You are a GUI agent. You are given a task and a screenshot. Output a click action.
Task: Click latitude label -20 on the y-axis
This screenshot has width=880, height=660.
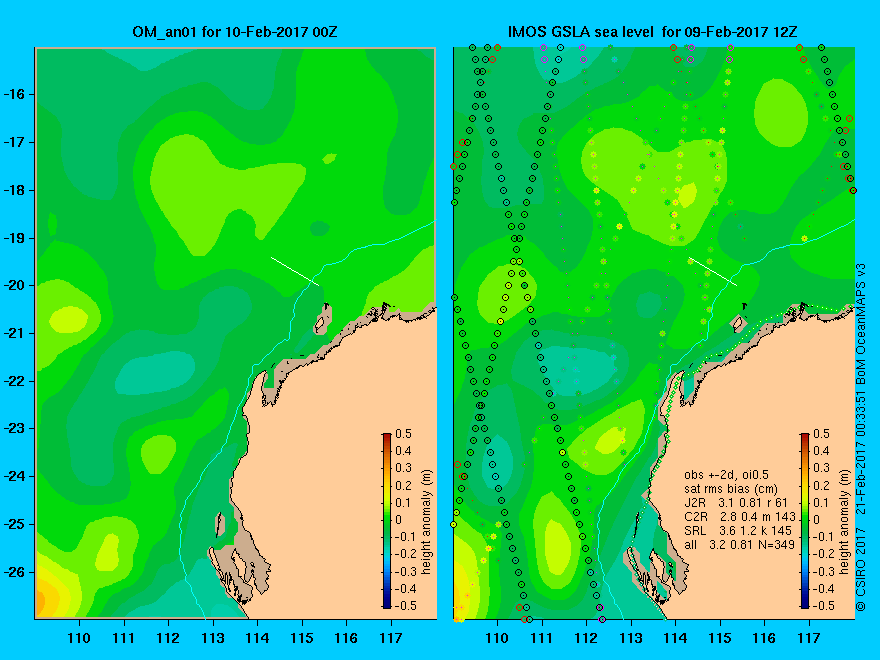point(15,285)
